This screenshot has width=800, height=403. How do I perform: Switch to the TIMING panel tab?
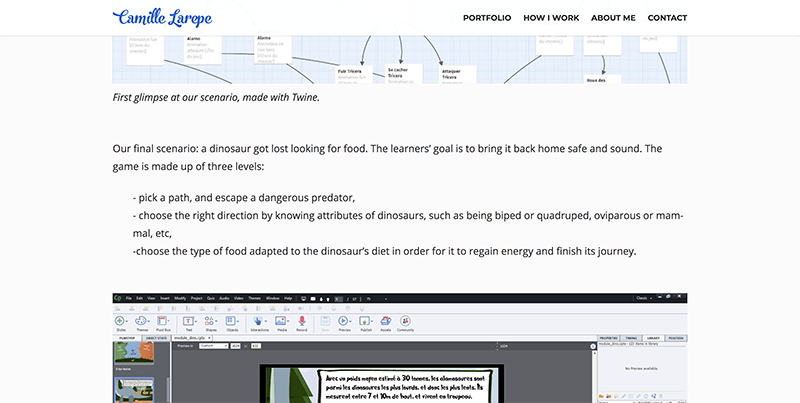point(631,338)
